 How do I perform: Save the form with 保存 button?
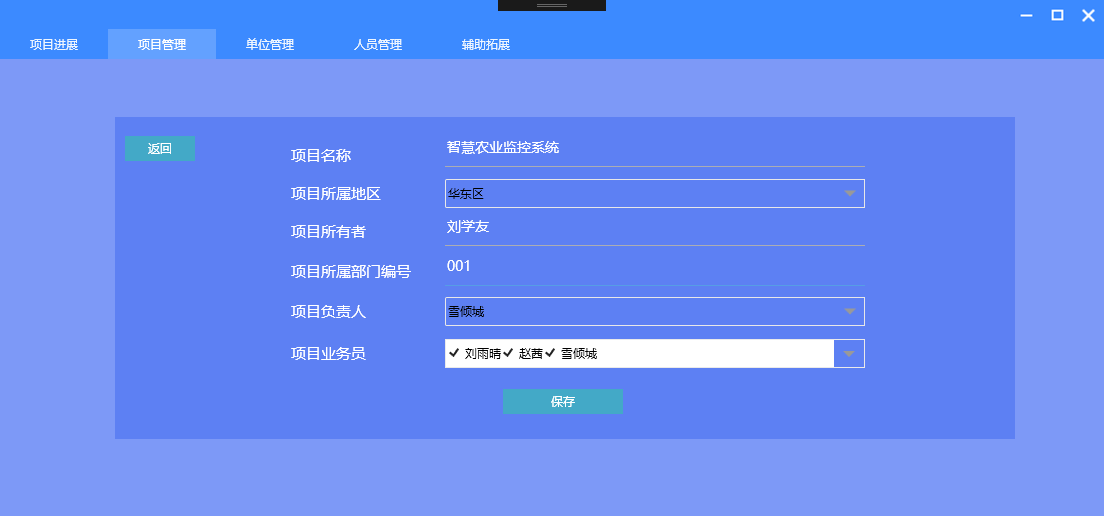tap(563, 401)
